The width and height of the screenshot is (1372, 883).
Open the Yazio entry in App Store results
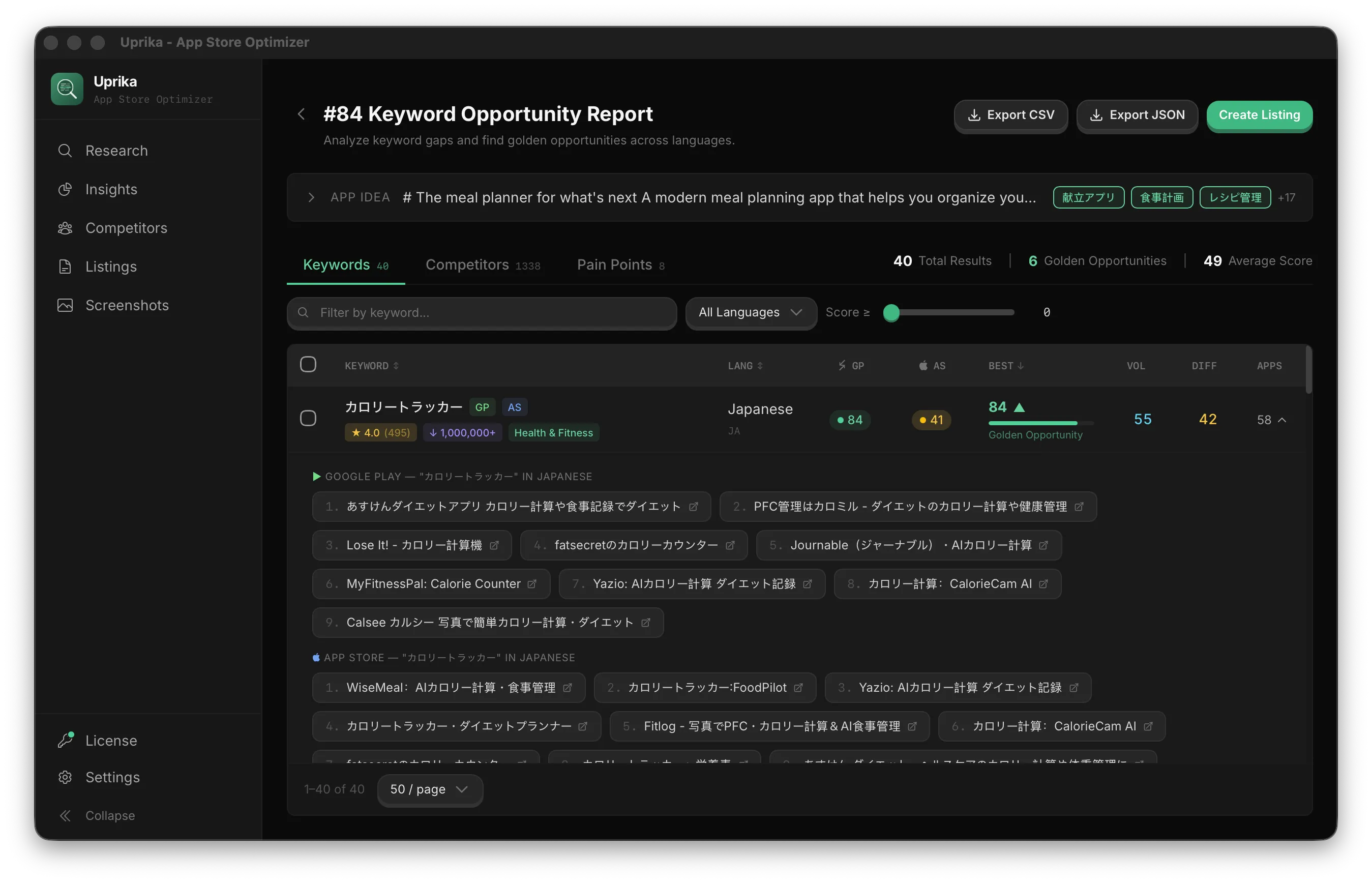pyautogui.click(x=958, y=688)
